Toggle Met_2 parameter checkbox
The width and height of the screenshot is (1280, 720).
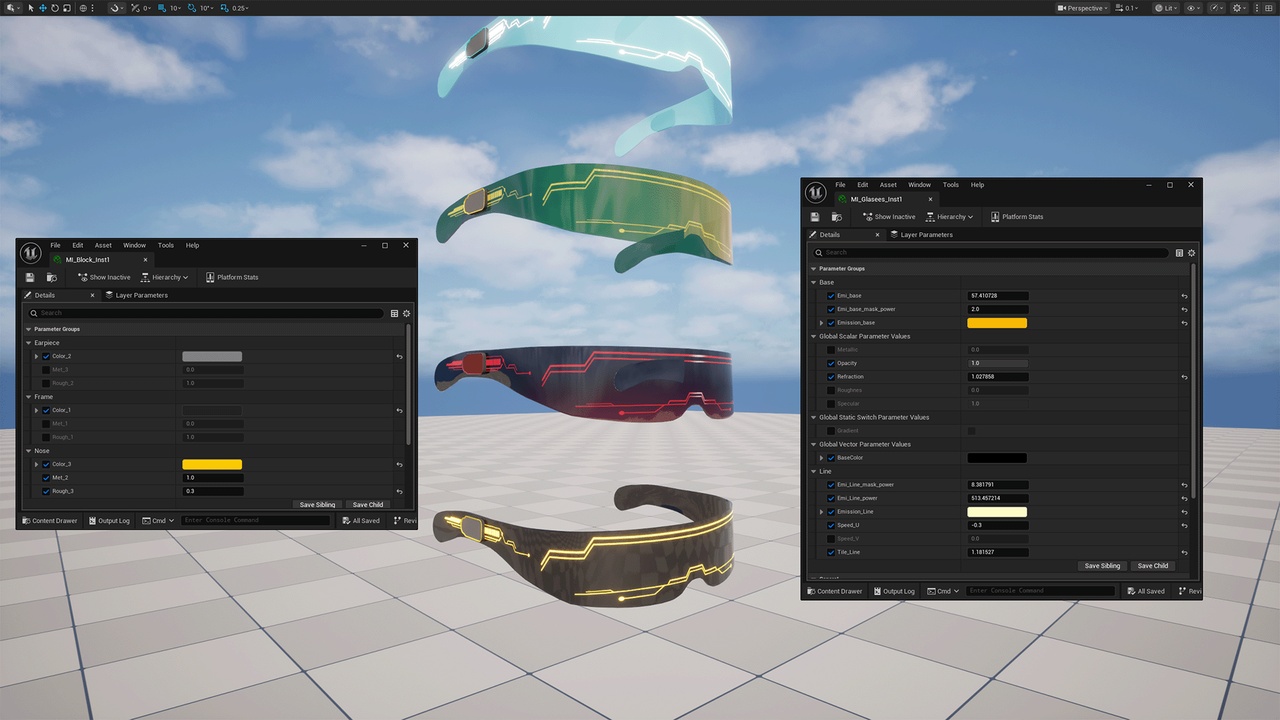click(46, 478)
